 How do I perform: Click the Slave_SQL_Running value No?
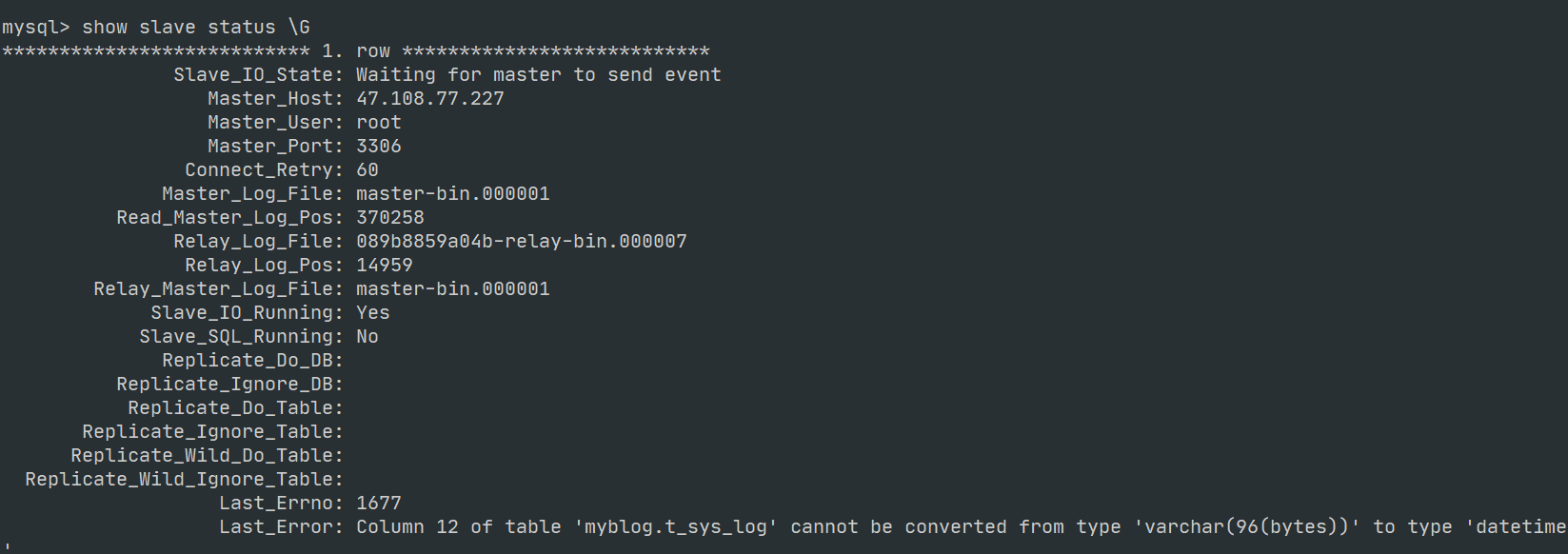pyautogui.click(x=367, y=337)
